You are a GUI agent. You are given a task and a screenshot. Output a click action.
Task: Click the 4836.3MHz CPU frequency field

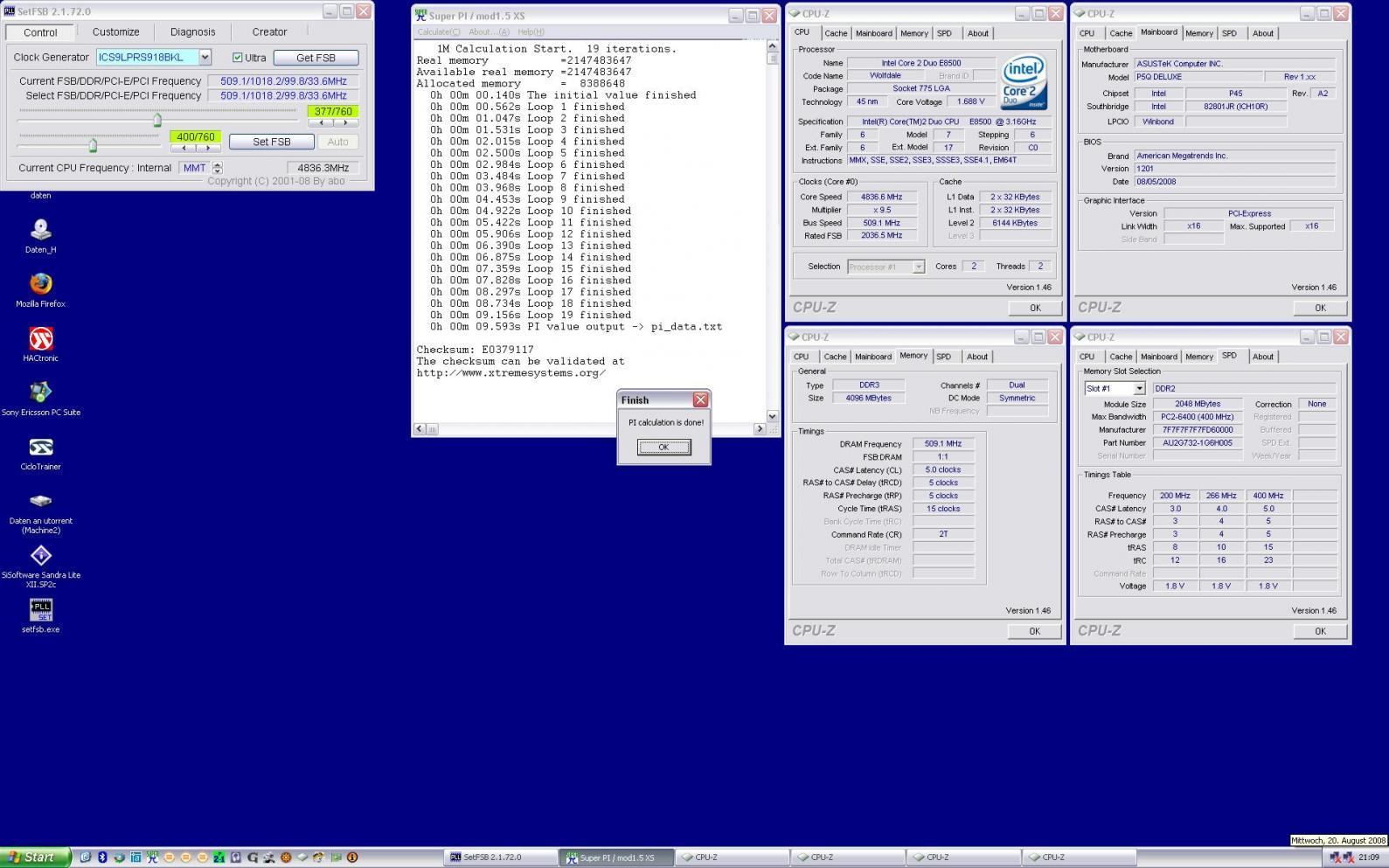click(x=323, y=168)
